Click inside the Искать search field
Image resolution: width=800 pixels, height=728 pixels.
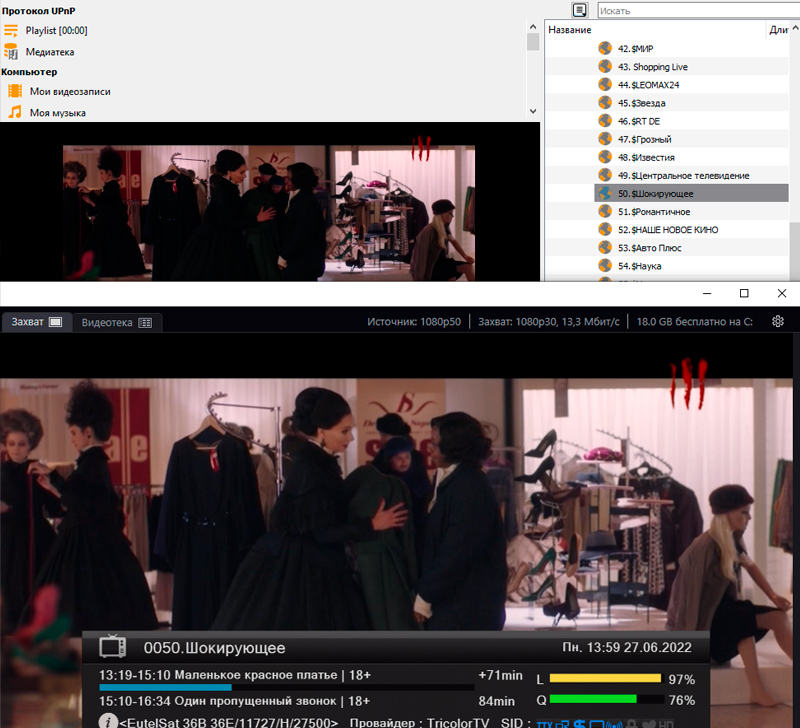click(x=699, y=10)
